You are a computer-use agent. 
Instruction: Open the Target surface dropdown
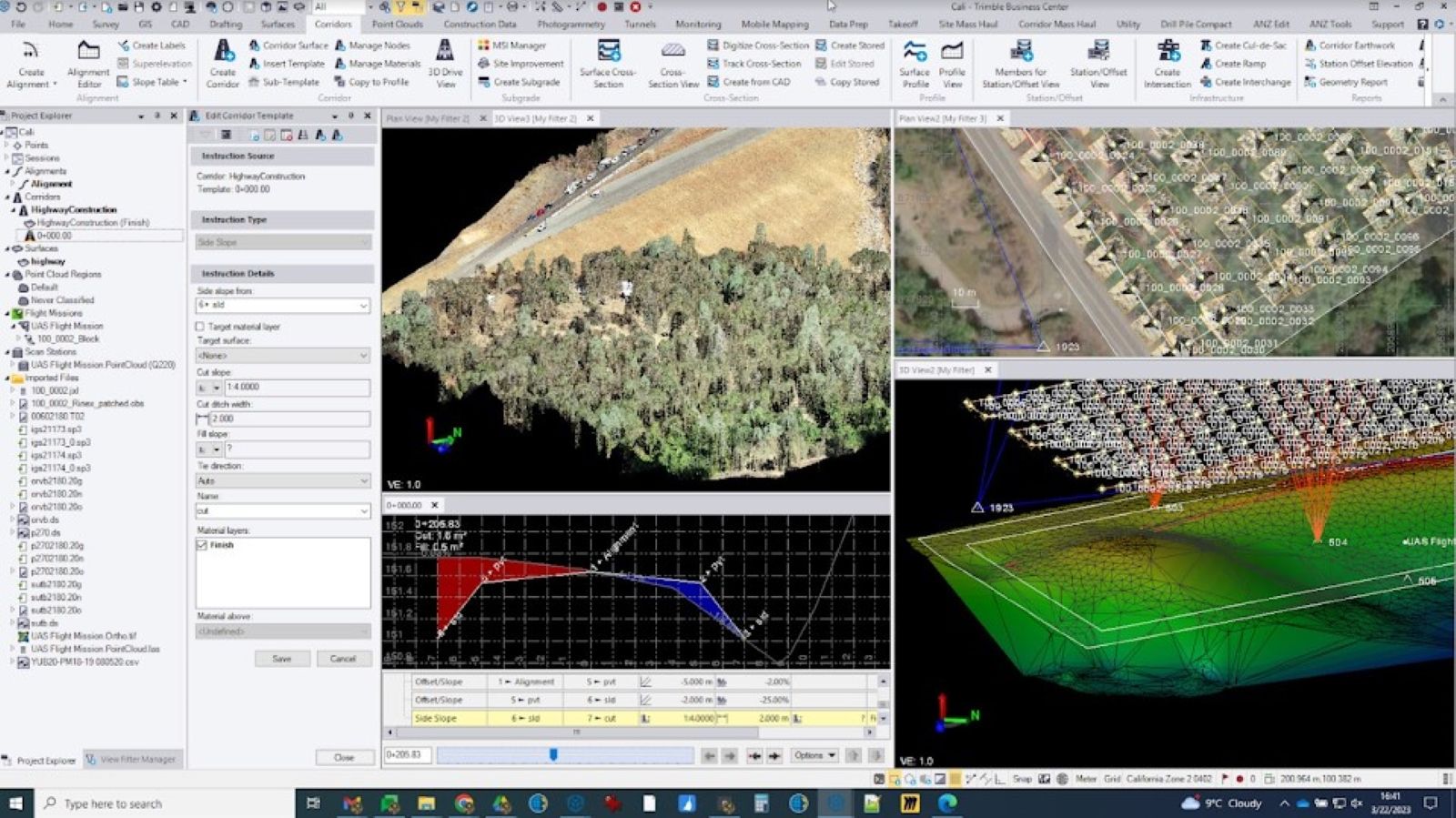click(363, 356)
